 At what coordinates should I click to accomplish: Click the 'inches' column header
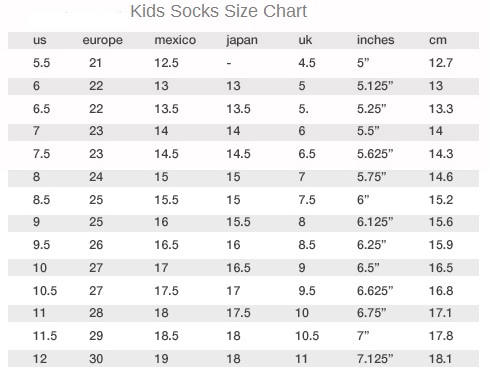[x=376, y=40]
